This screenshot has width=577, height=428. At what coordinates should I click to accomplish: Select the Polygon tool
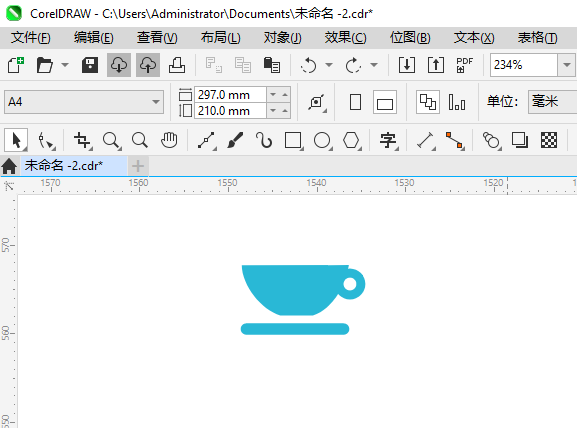[351, 141]
